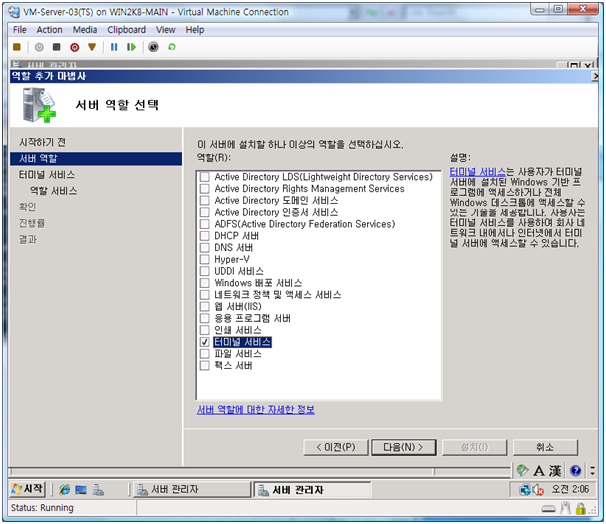Screen dimensions: 606x524
Task: Open the 서버 역할에 대한 자세한 정보 link
Action: 256,410
